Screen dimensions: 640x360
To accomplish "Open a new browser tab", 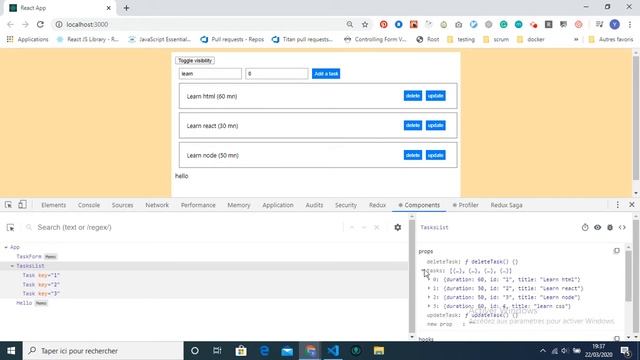I will pyautogui.click(x=127, y=8).
